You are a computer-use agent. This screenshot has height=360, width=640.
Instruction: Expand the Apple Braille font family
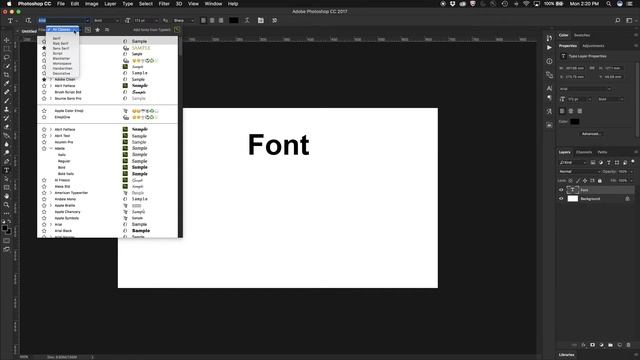click(51, 205)
